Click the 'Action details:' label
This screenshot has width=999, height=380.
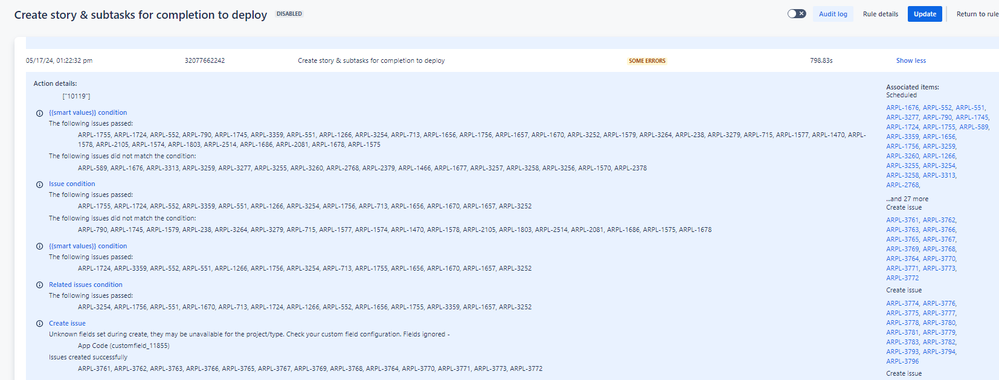point(55,84)
